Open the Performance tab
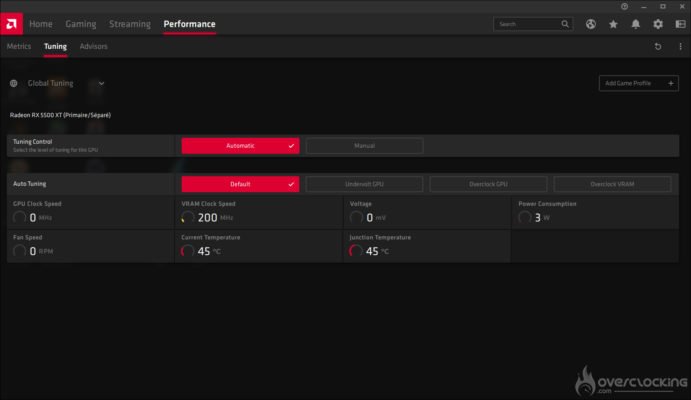Screen dimensions: 691x400 pos(189,24)
